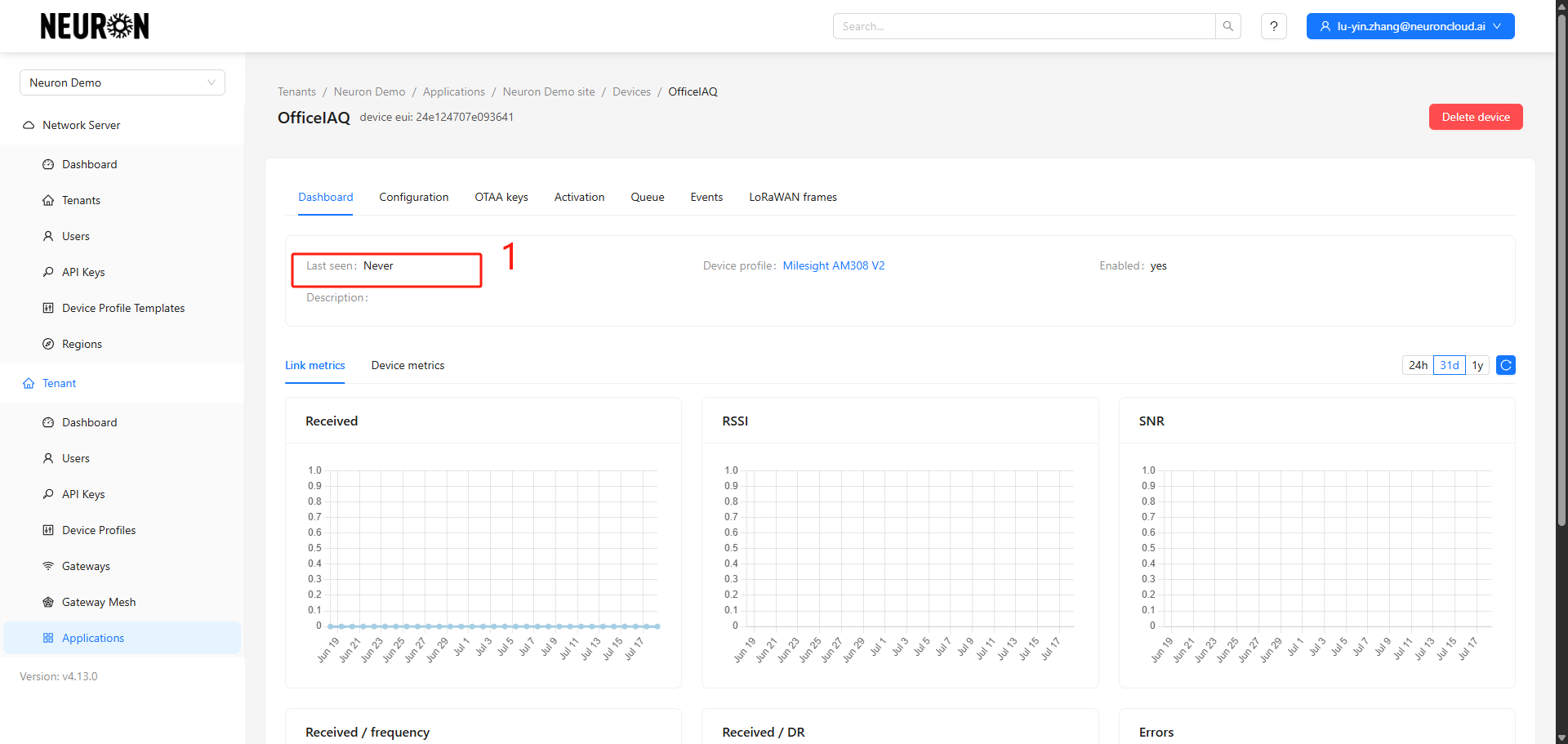Switch to the LoRaWAN frames tab
Image resolution: width=1568 pixels, height=744 pixels.
793,197
